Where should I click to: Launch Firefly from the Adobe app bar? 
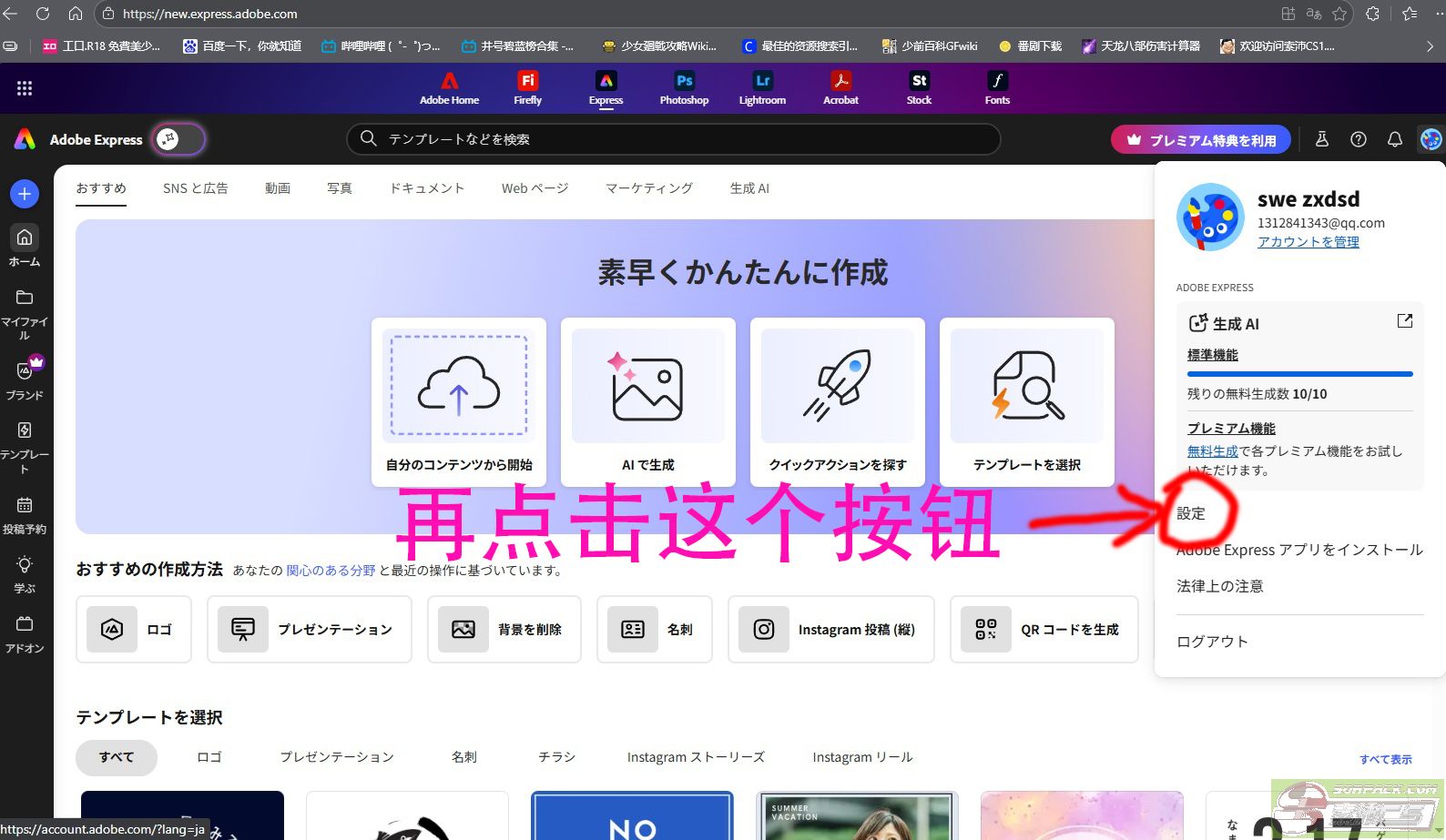point(527,88)
